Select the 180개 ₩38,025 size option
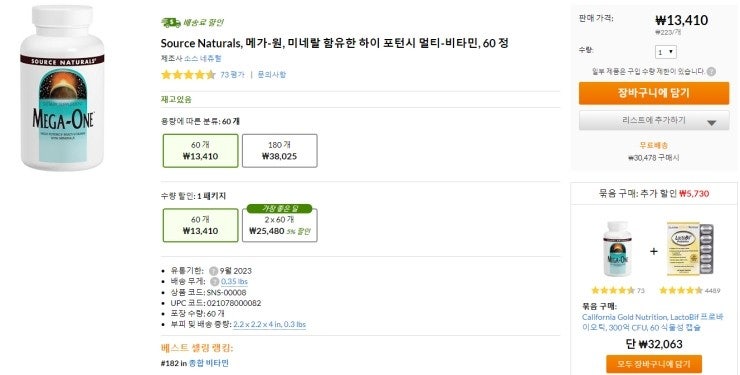 coord(279,150)
